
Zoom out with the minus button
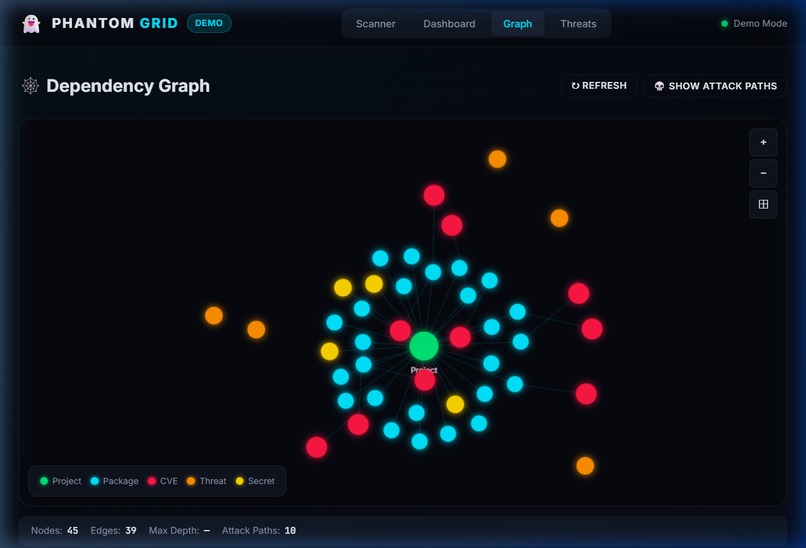click(x=763, y=173)
